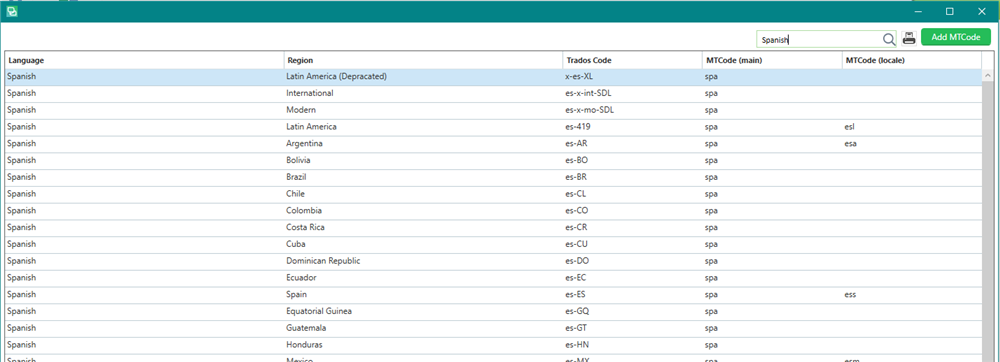Click the Add MTCode button

[x=955, y=38]
